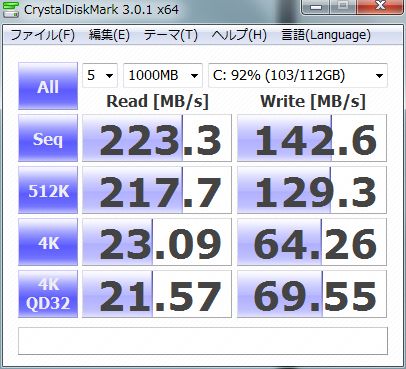406x369 pixels.
Task: Select the 512K write result 129.3
Action: (x=312, y=190)
